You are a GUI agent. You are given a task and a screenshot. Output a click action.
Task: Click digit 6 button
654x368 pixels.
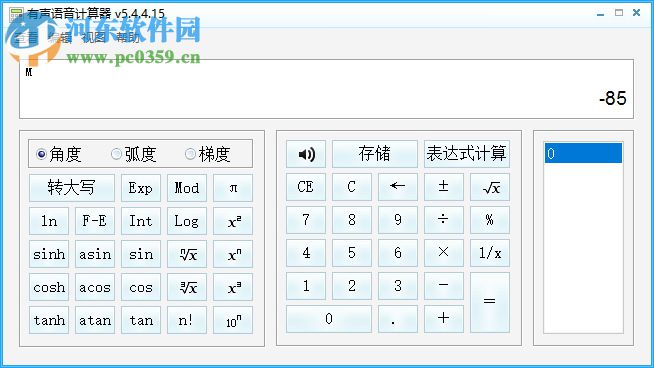(x=397, y=252)
